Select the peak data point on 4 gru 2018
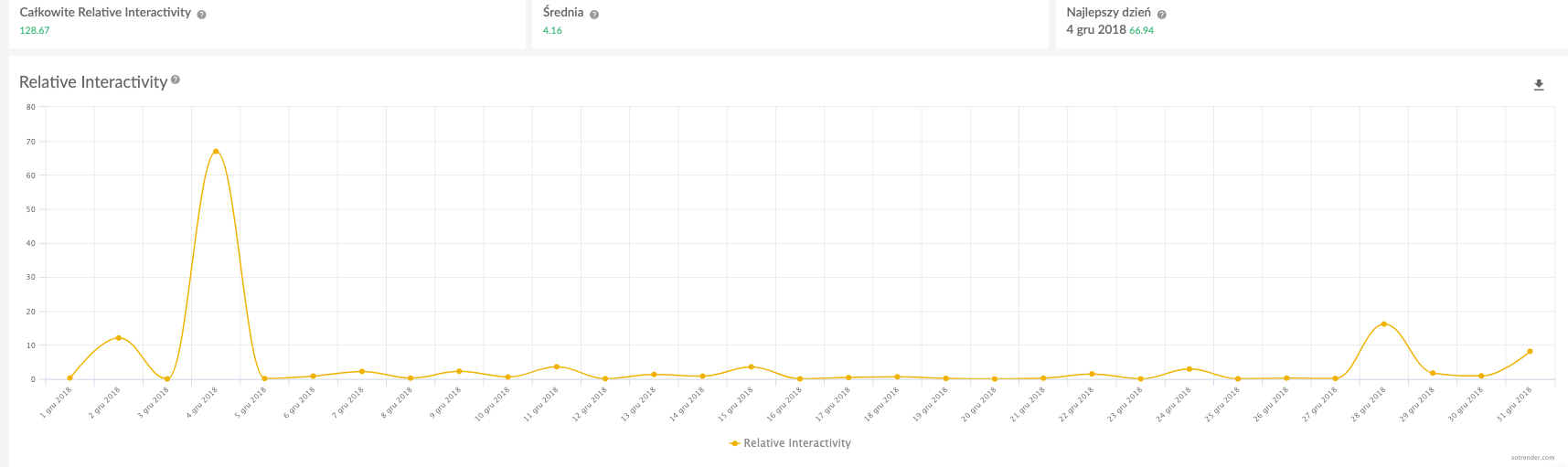The image size is (1568, 467). click(216, 152)
